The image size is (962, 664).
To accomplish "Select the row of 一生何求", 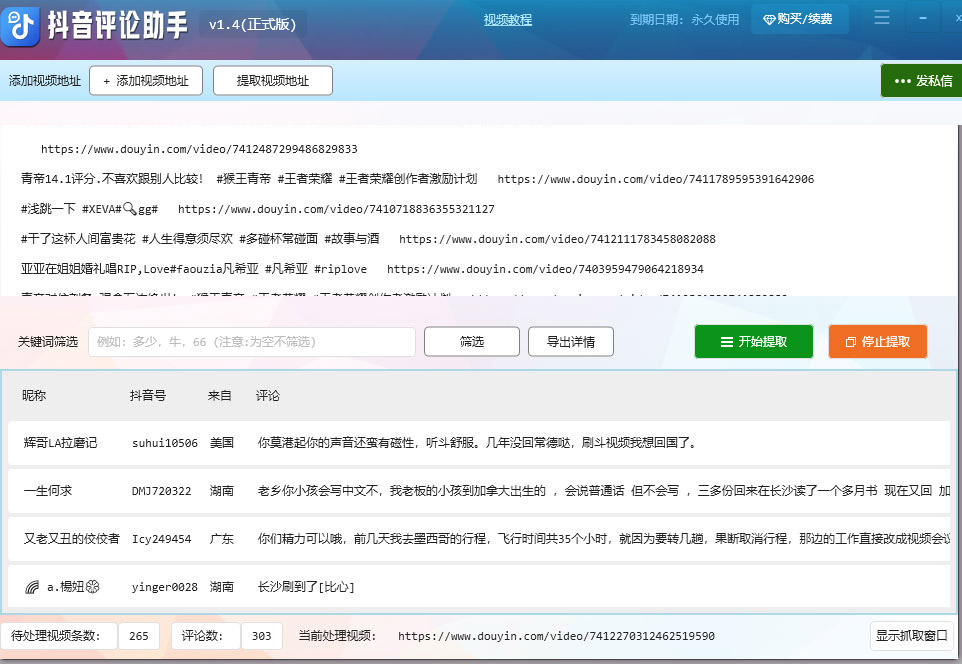I will point(479,491).
